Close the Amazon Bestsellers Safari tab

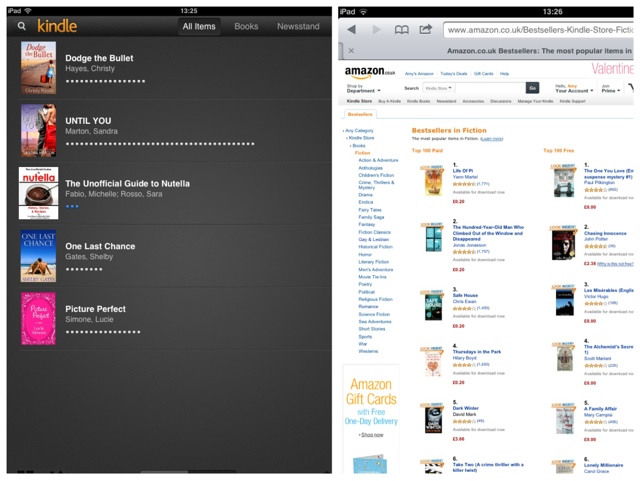(351, 51)
